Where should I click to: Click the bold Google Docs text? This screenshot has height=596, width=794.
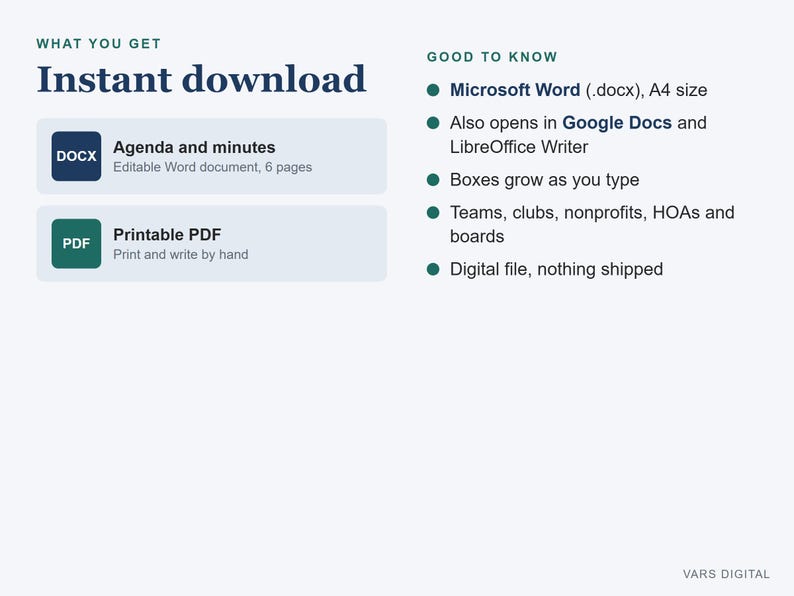617,123
